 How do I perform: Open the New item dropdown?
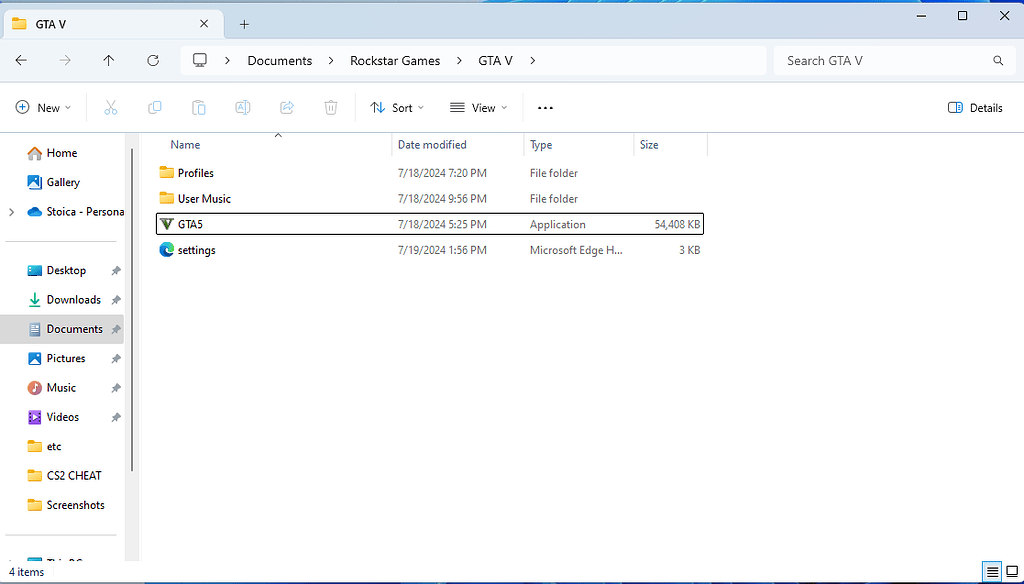pyautogui.click(x=43, y=107)
